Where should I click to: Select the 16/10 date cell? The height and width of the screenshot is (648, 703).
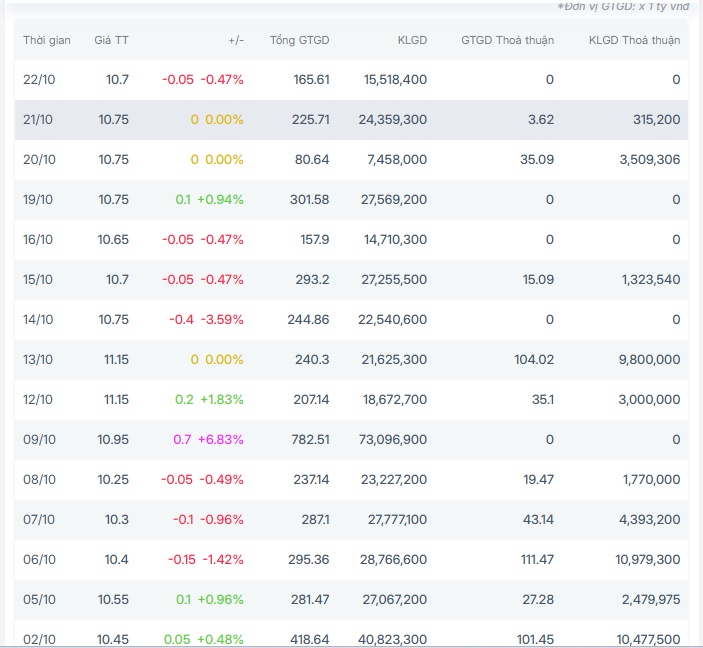(38, 239)
